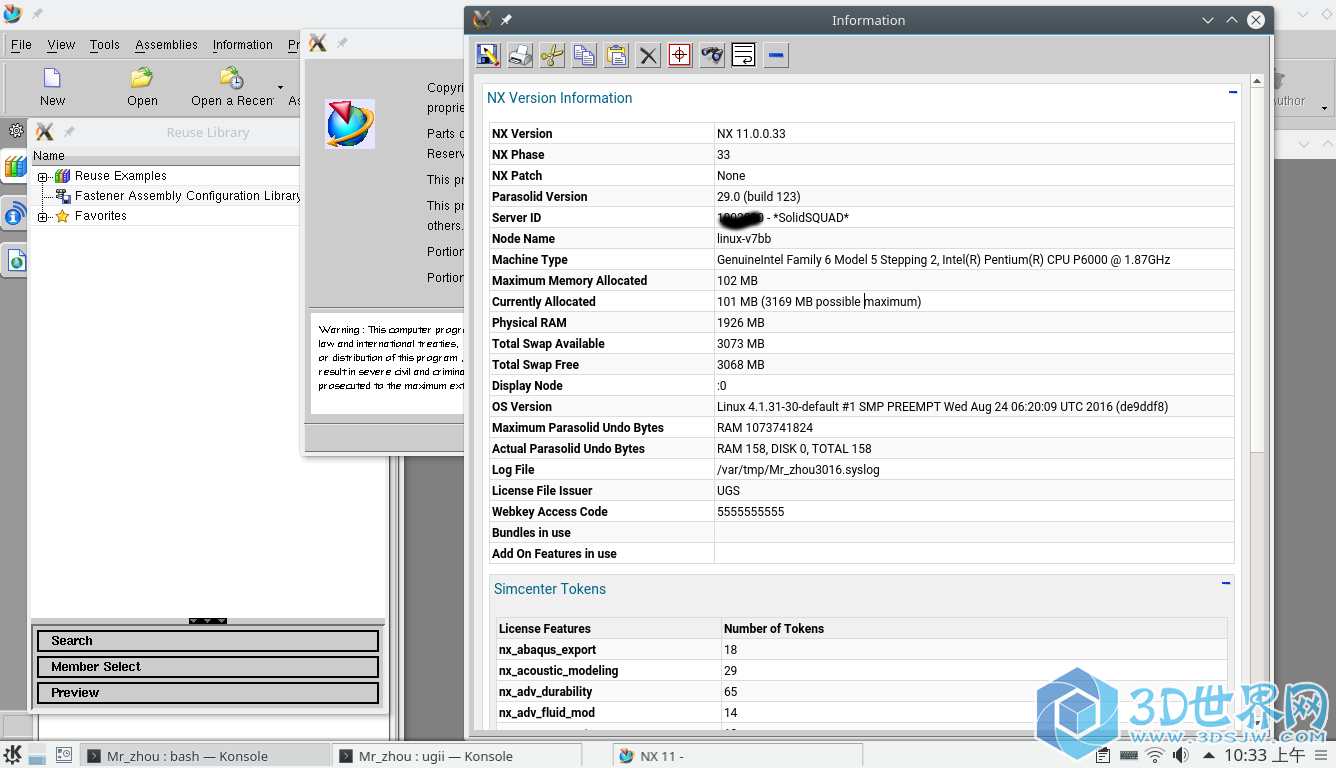The width and height of the screenshot is (1336, 768).
Task: Open resource bar settings gear
Action: 16,131
